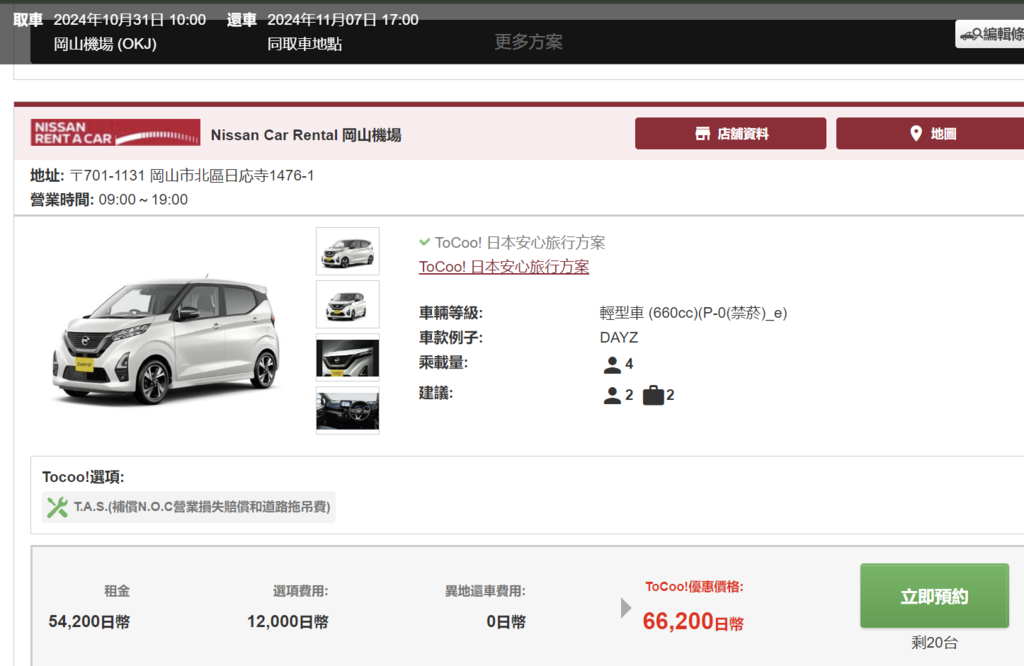This screenshot has width=1024, height=666.
Task: Click the option fee 12,000日幣
Action: (287, 622)
